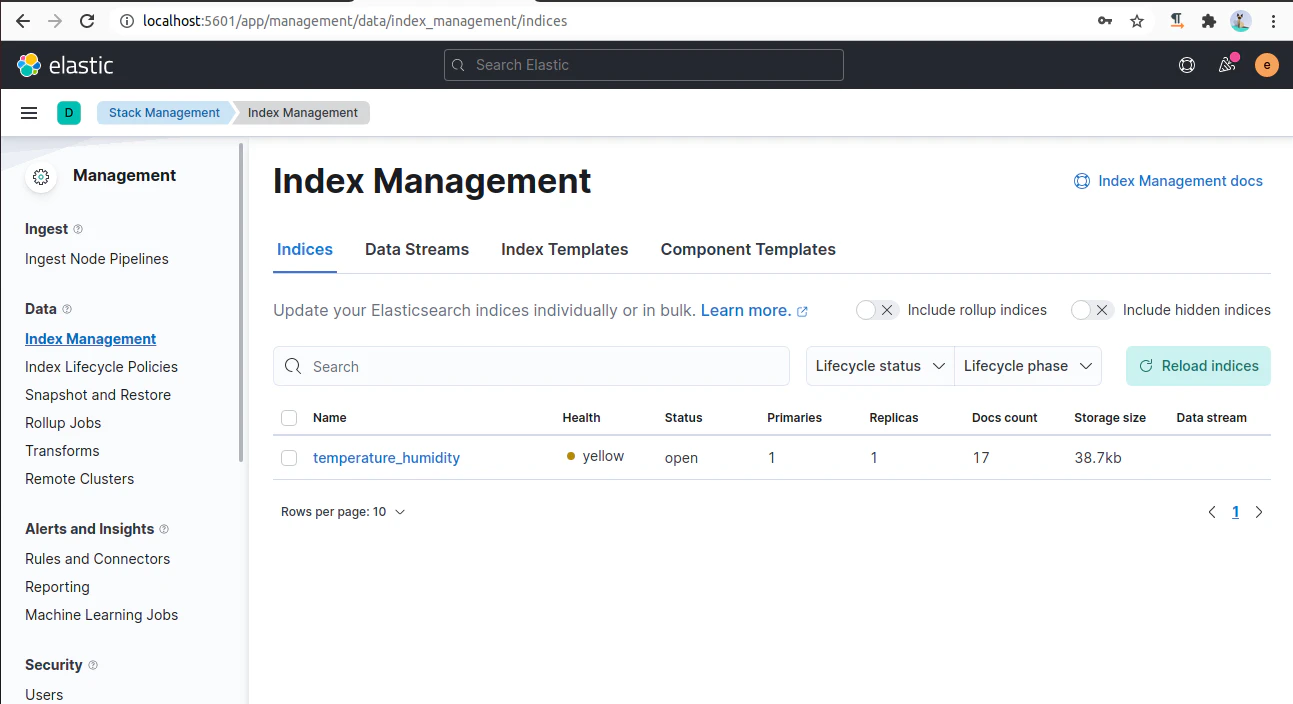The width and height of the screenshot is (1293, 704).
Task: Switch to the Index Templates tab
Action: click(565, 250)
